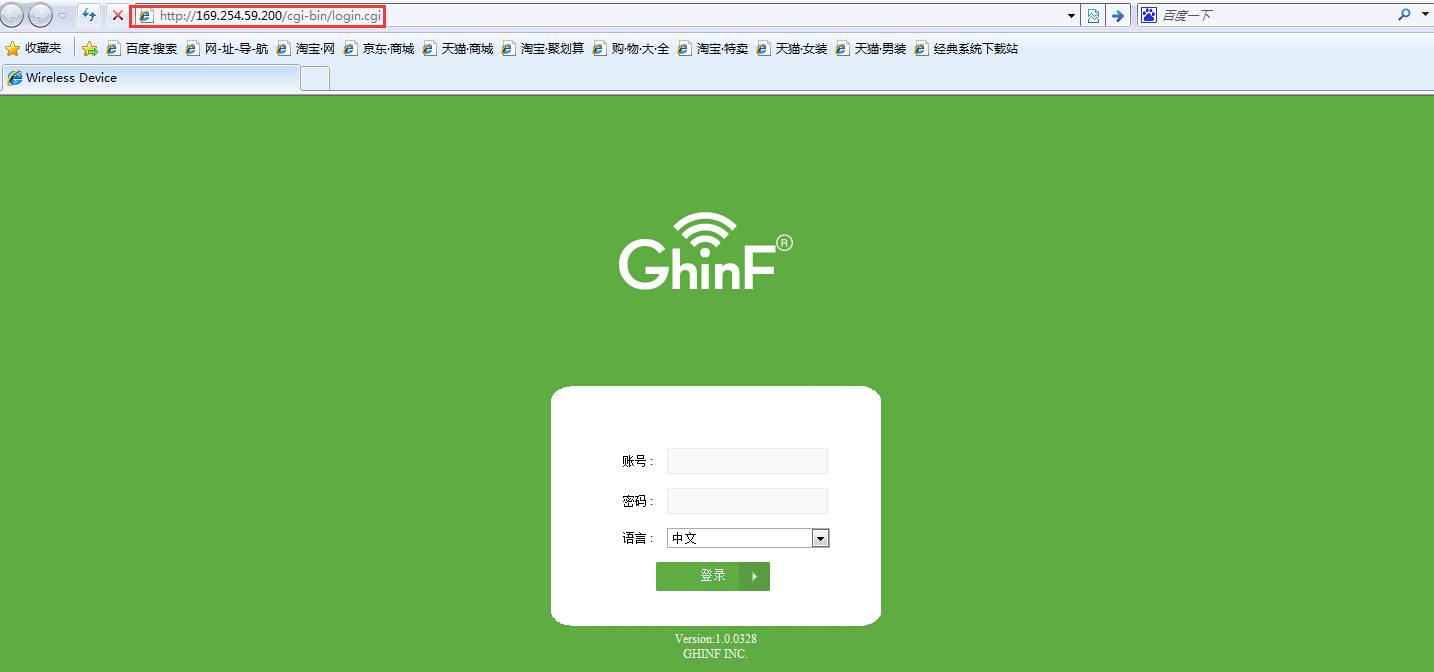
Task: Click the browser Back arrow button
Action: coord(14,15)
